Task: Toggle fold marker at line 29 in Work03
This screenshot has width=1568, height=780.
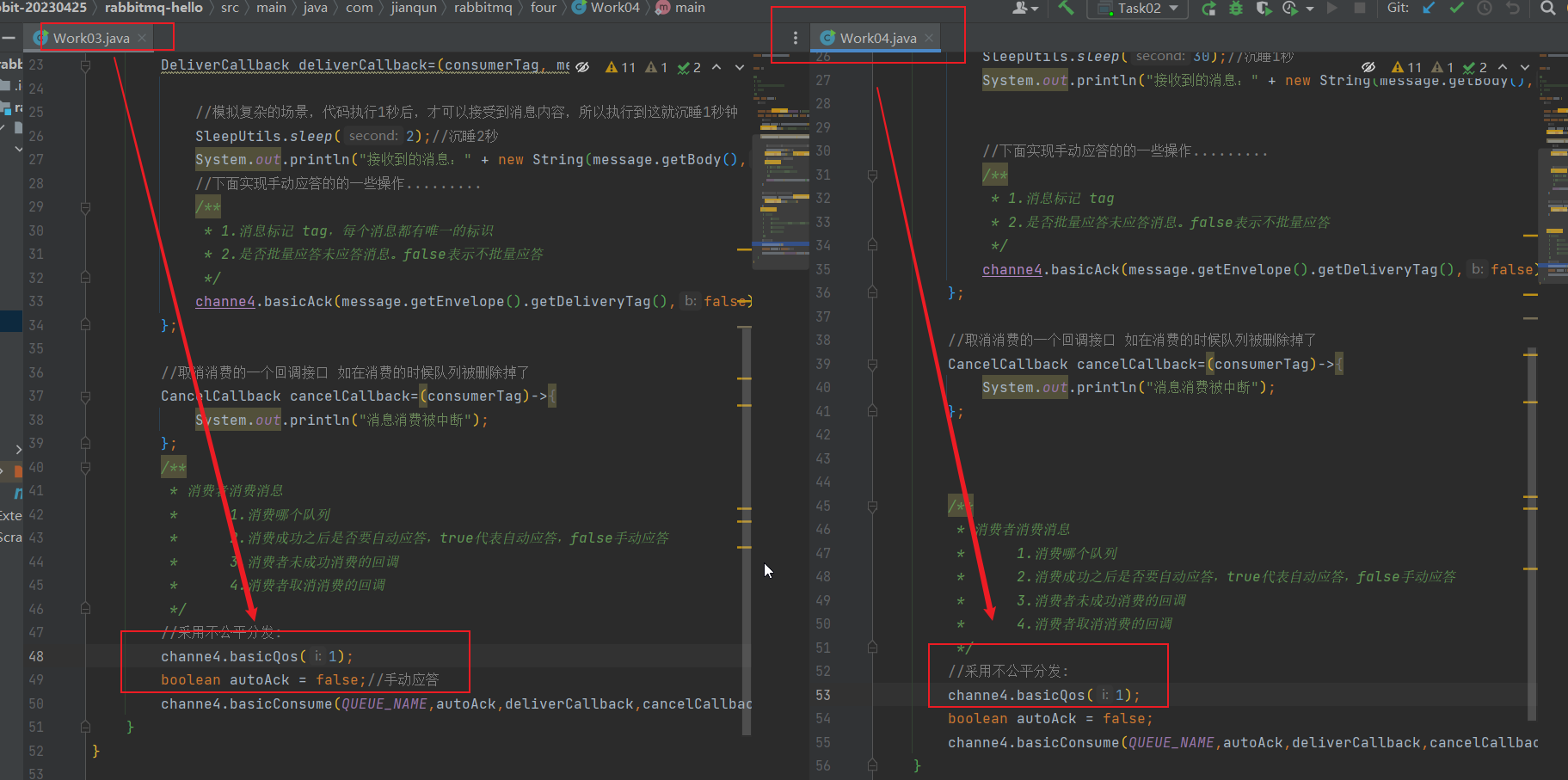Action: click(x=85, y=207)
